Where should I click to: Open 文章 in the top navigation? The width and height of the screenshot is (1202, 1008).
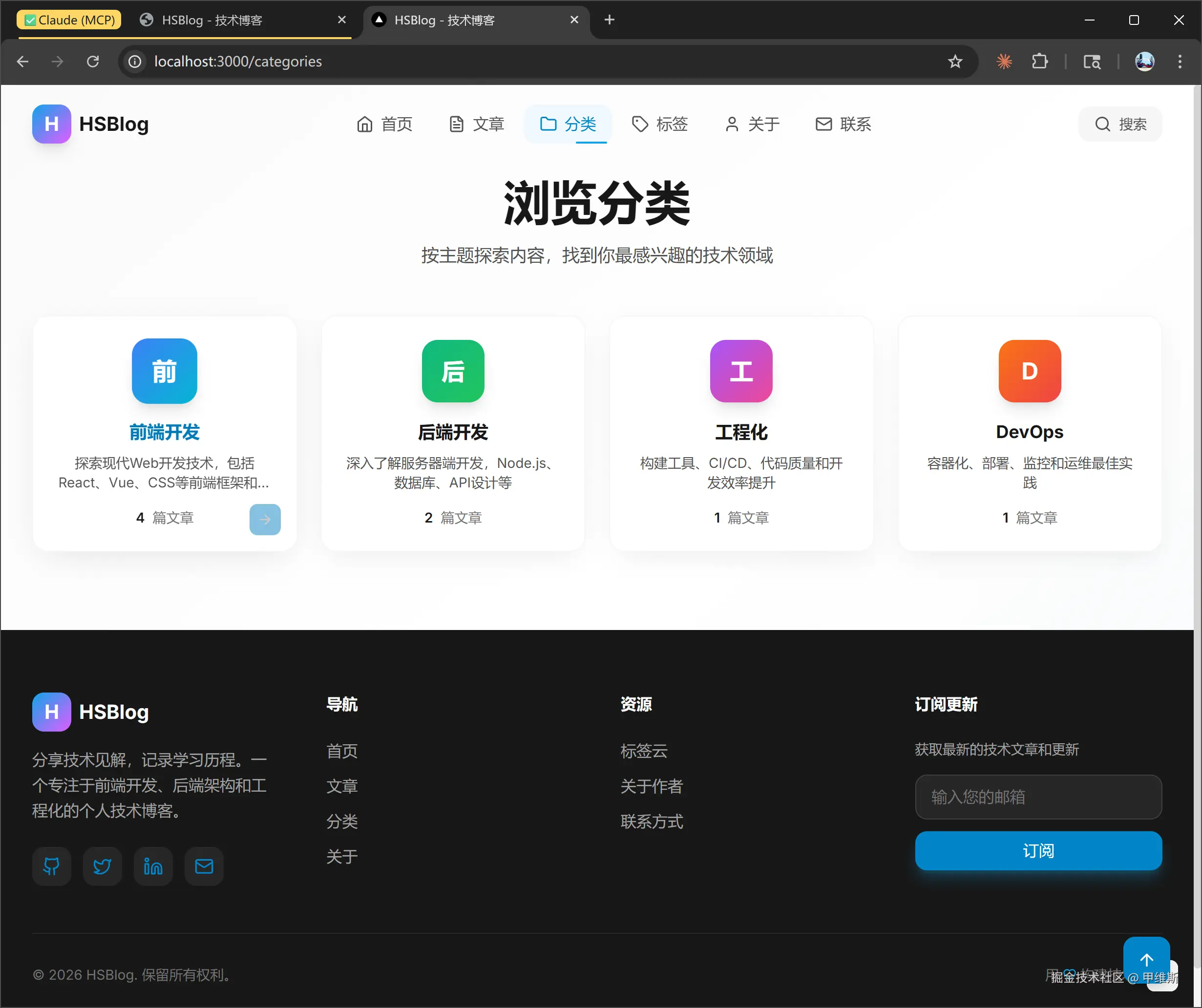(x=476, y=124)
